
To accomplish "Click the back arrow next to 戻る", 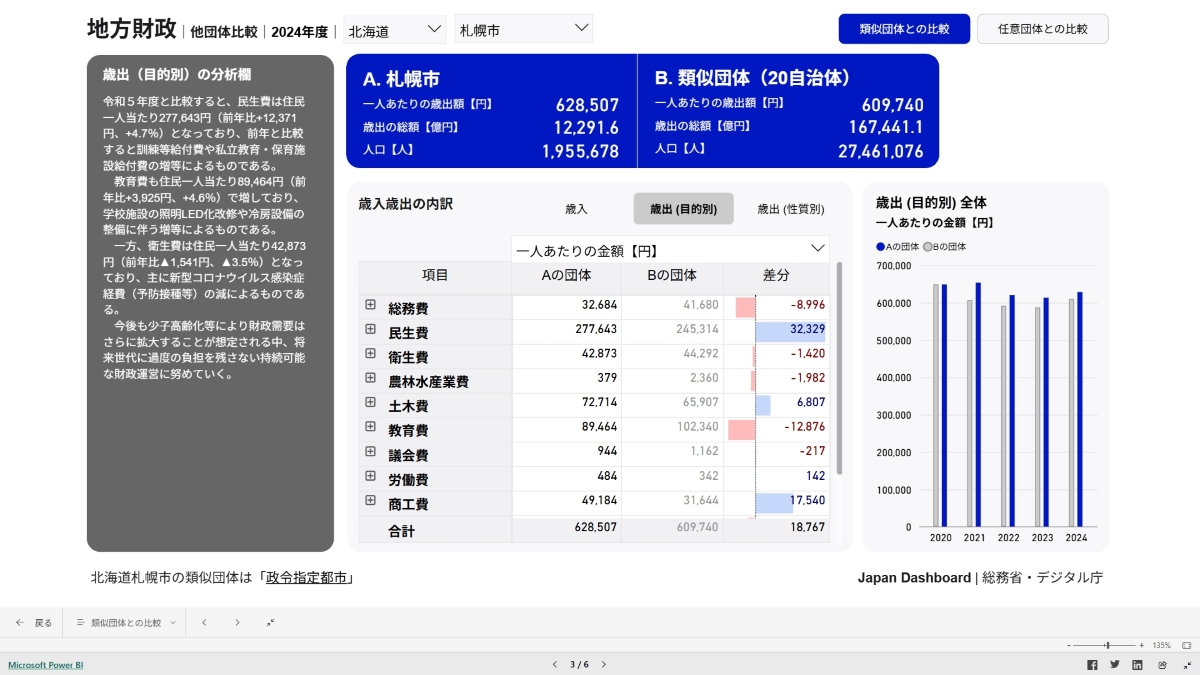I will click(20, 622).
